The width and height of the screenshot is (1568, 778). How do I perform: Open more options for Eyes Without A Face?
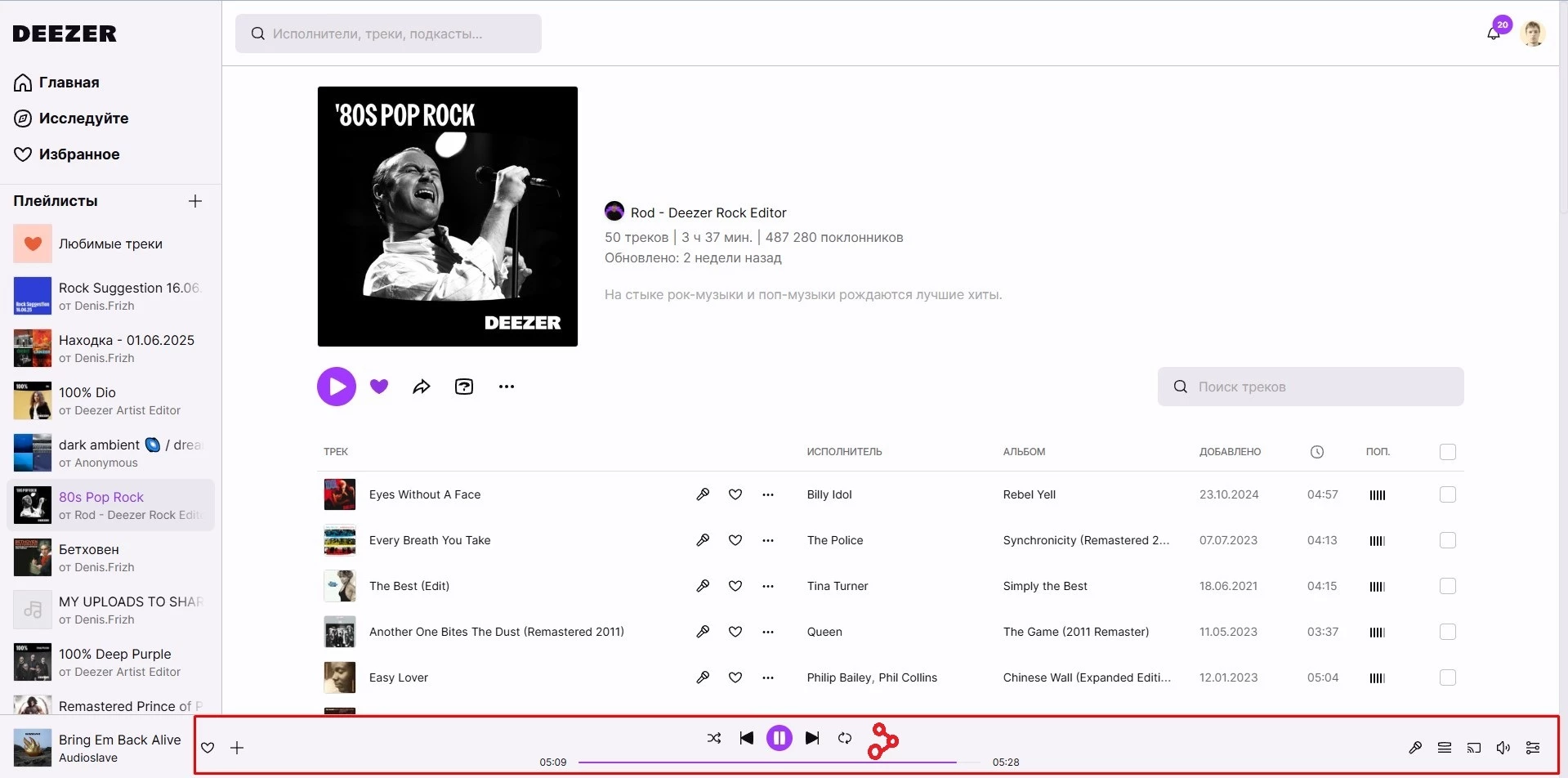click(768, 494)
